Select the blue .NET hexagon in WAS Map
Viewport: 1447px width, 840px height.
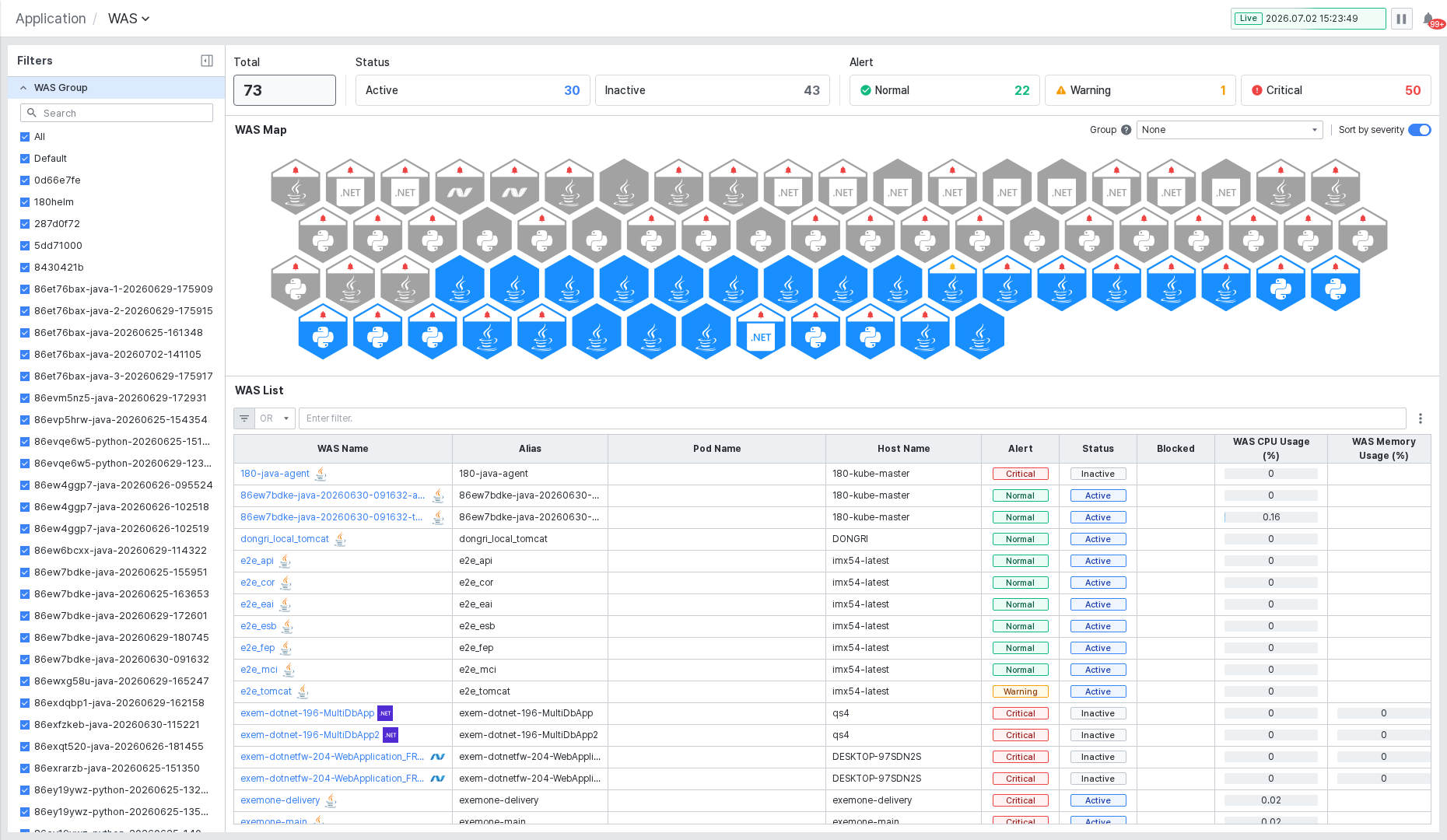pyautogui.click(x=761, y=332)
